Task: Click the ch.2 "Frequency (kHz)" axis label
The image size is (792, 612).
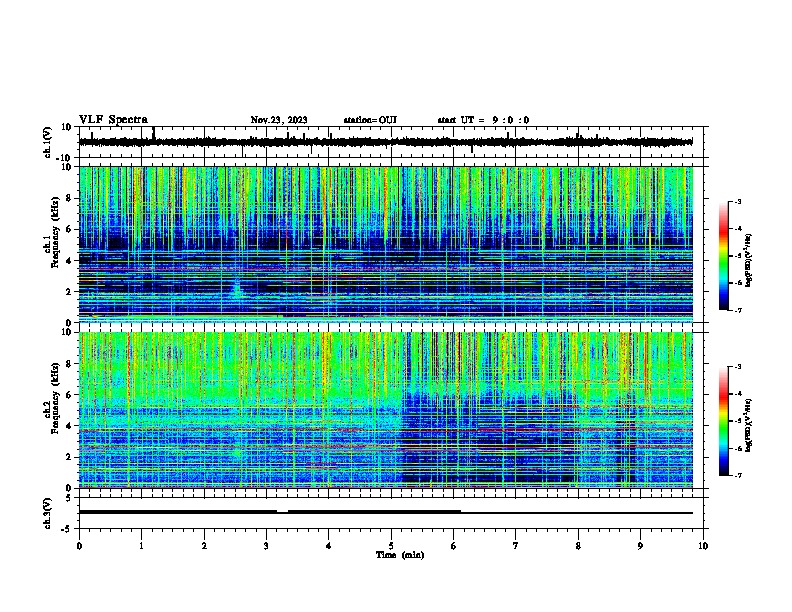Action: click(55, 398)
